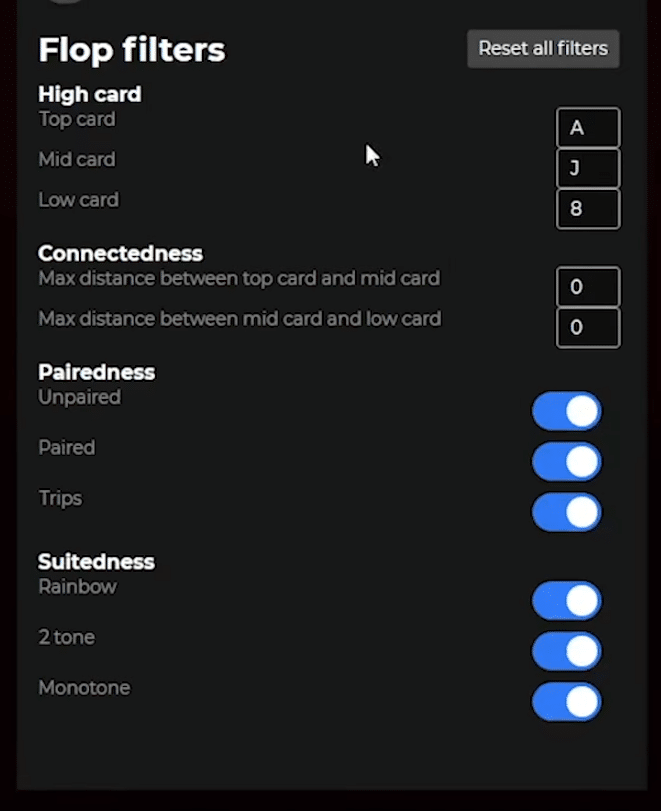Disable the Rainbow suitedness toggle

pyautogui.click(x=566, y=601)
